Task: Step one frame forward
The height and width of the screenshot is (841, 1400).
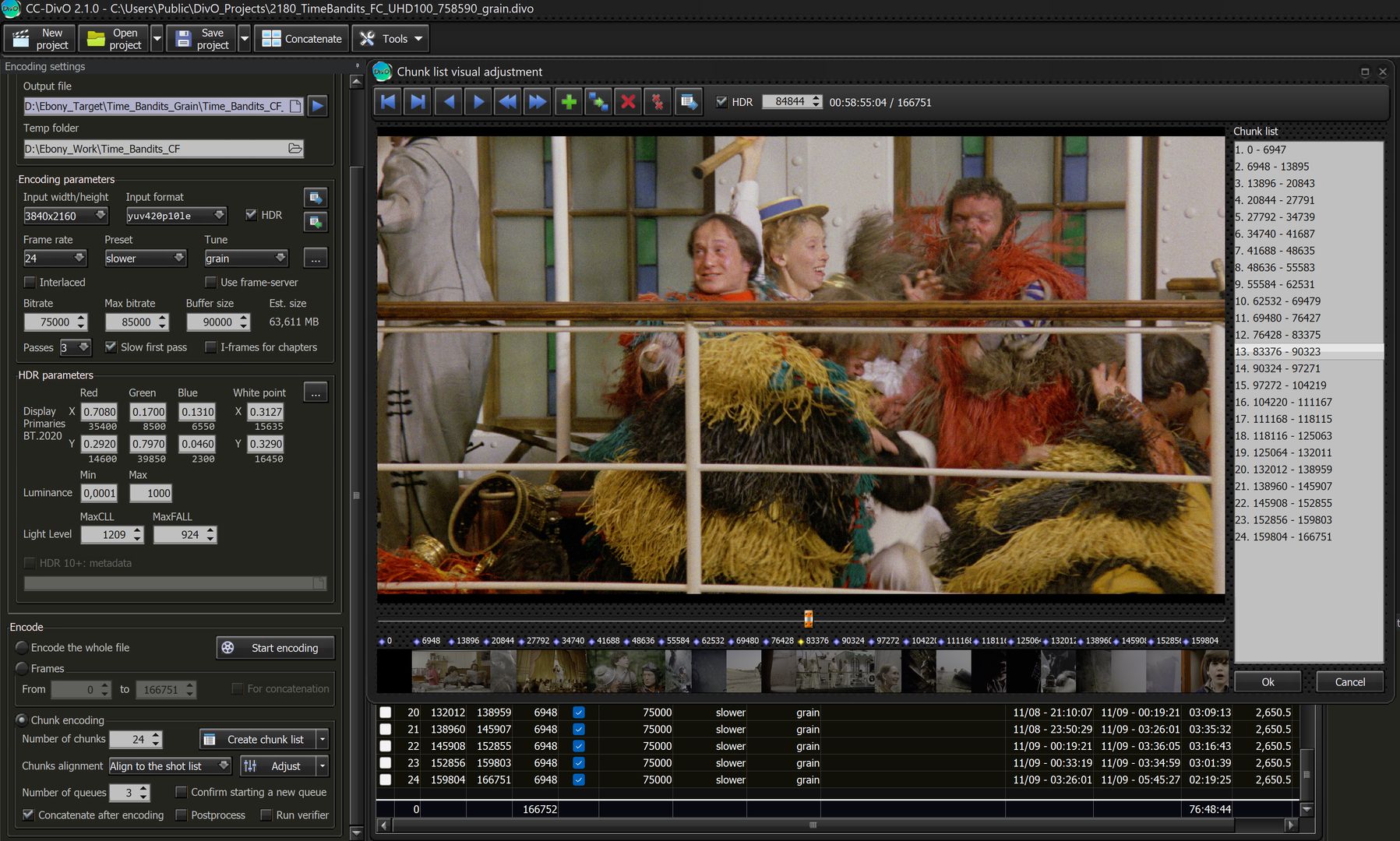Action: tap(478, 102)
